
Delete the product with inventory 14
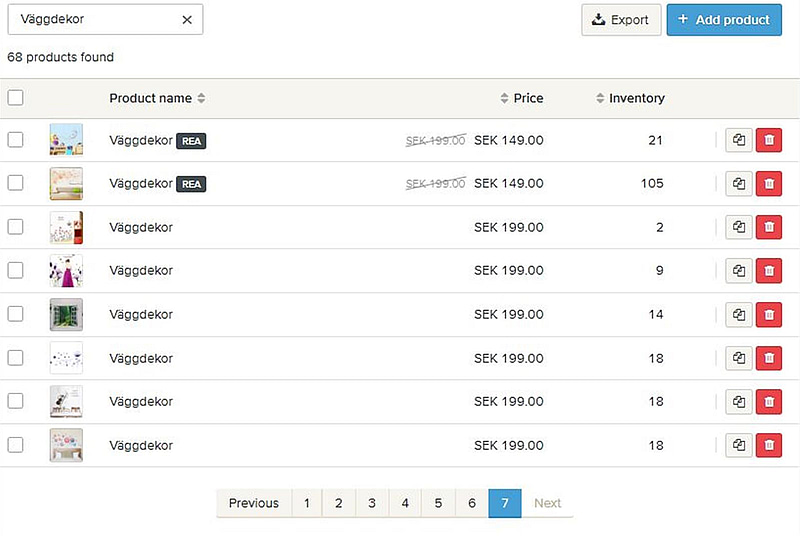tap(769, 315)
